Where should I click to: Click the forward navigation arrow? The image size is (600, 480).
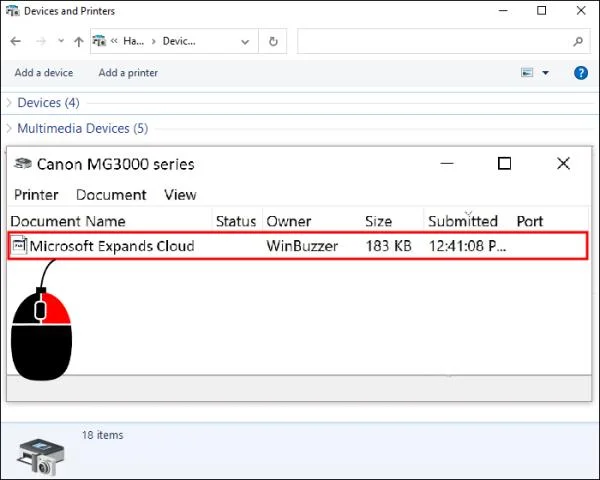click(x=41, y=41)
